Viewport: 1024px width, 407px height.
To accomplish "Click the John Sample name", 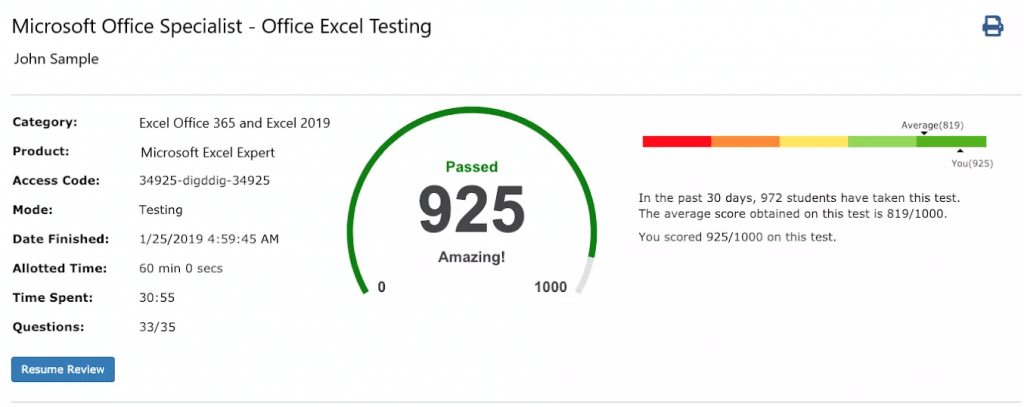I will [x=56, y=59].
